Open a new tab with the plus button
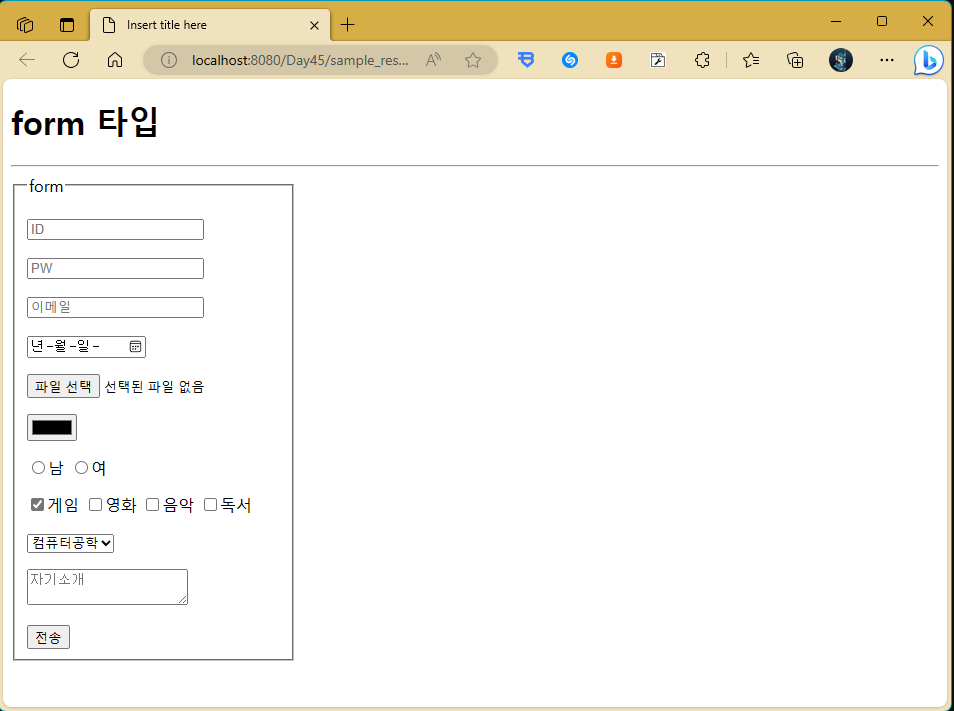Image resolution: width=954 pixels, height=711 pixels. pos(347,25)
